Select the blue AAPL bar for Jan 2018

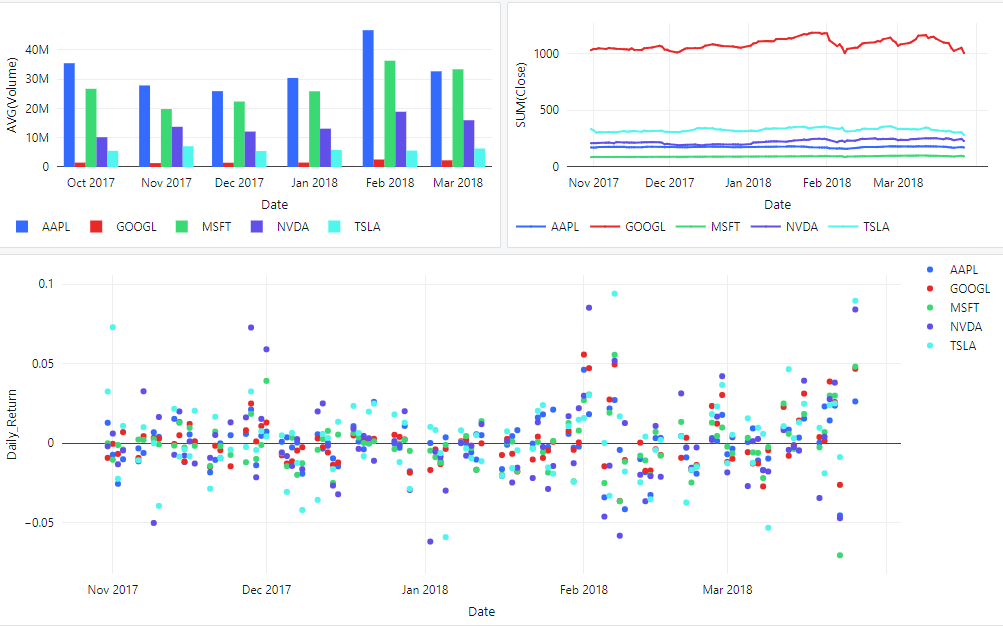[x=293, y=123]
